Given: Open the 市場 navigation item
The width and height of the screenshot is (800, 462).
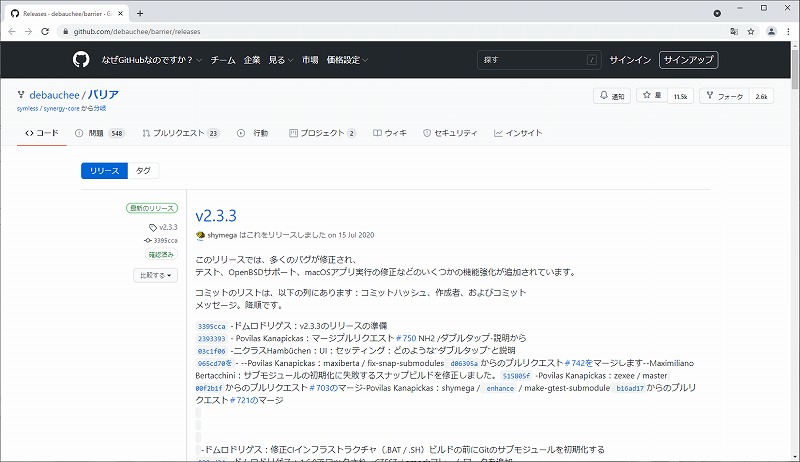Looking at the screenshot, I should tap(310, 60).
